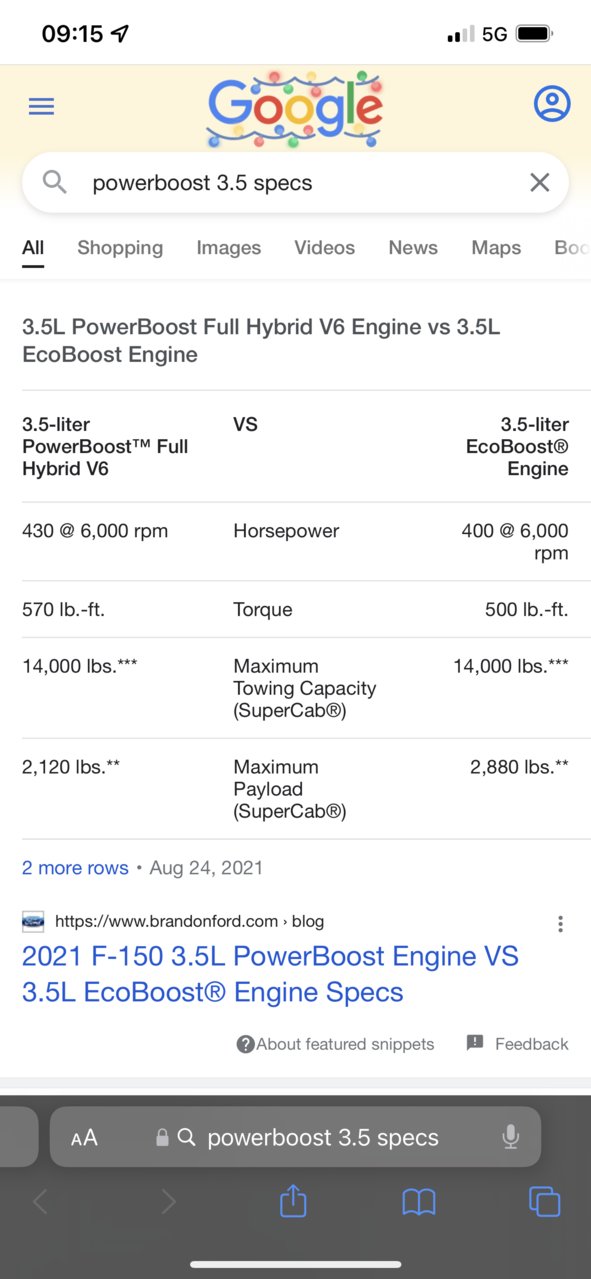591x1279 pixels.
Task: Open the three-dot result options menu
Action: coord(561,923)
